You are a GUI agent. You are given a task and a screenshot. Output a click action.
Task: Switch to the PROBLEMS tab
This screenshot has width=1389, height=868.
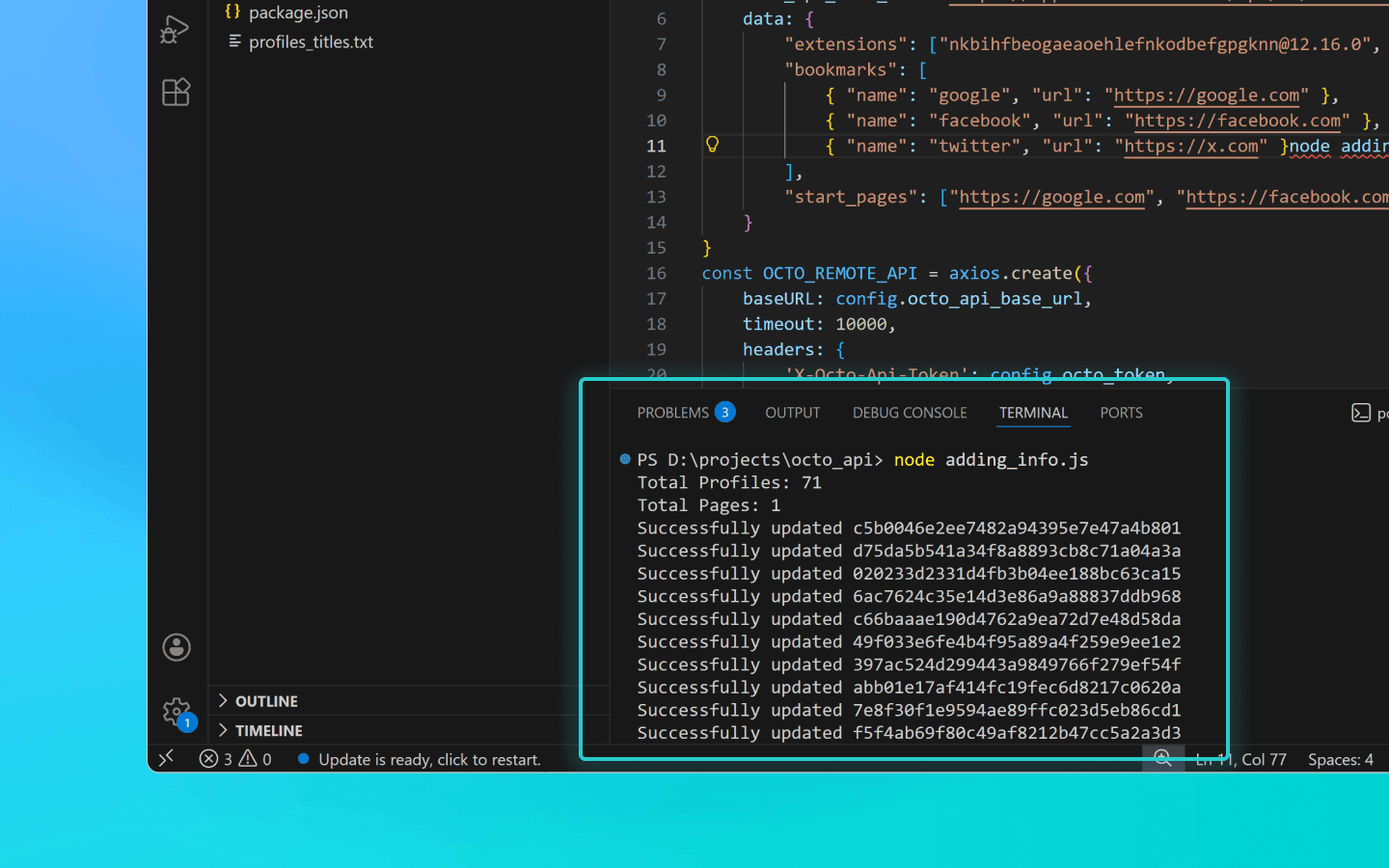click(675, 412)
